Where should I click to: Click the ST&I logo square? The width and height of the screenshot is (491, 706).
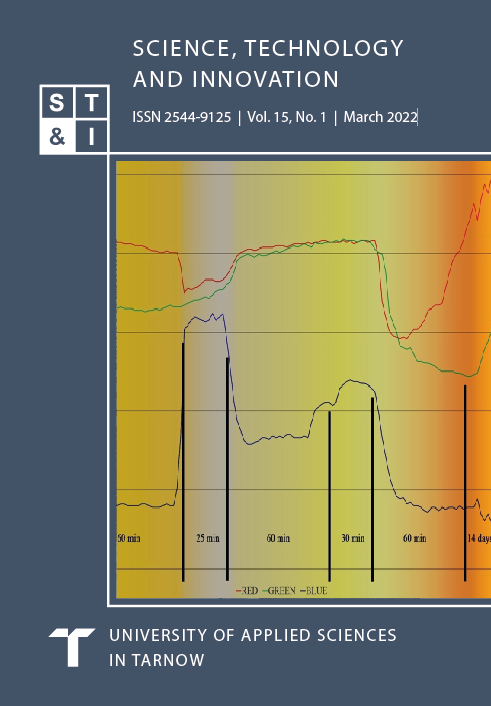(x=74, y=119)
